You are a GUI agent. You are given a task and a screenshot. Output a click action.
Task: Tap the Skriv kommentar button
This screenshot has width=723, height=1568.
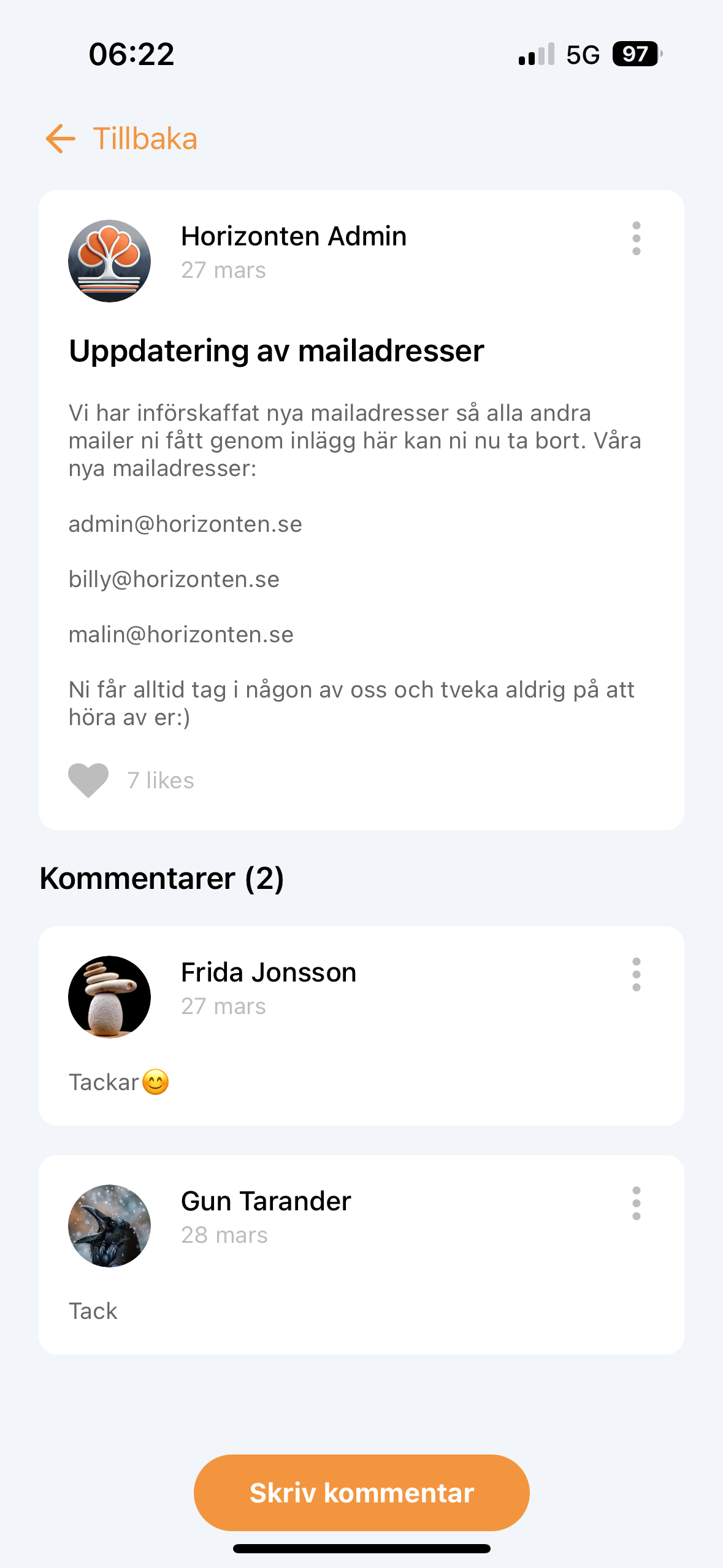pos(362,1493)
